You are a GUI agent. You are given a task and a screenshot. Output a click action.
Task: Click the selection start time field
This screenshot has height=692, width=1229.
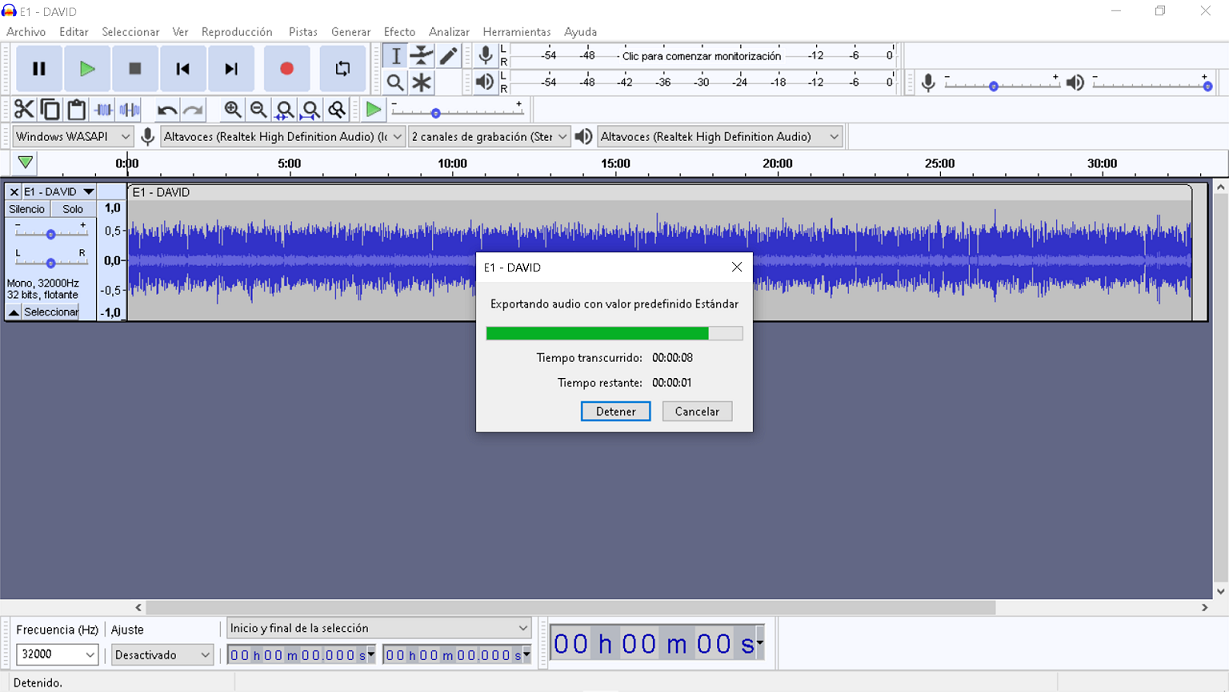click(301, 655)
